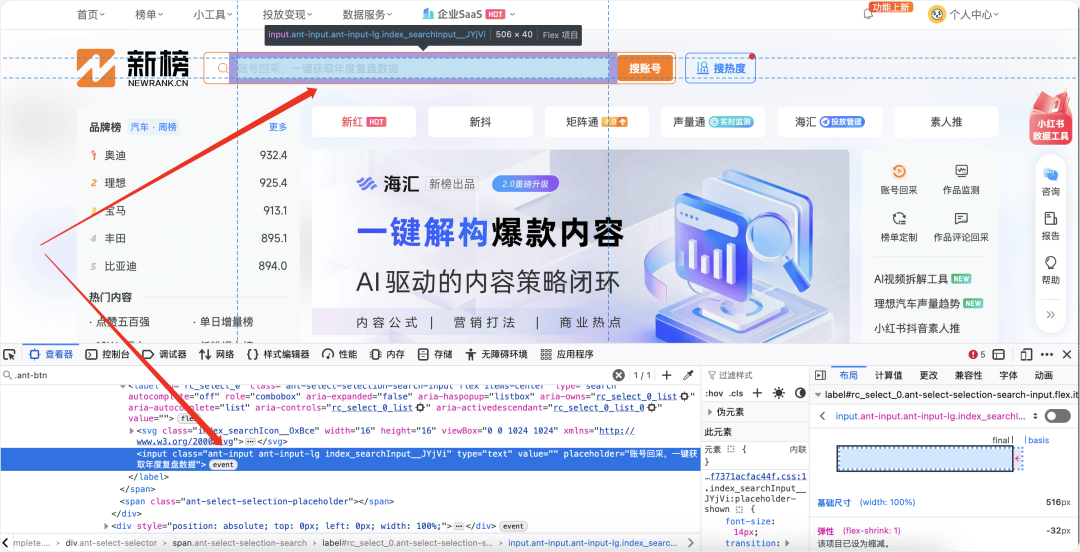
Task: Toggle the :hov pseudo-class panel
Action: click(714, 393)
